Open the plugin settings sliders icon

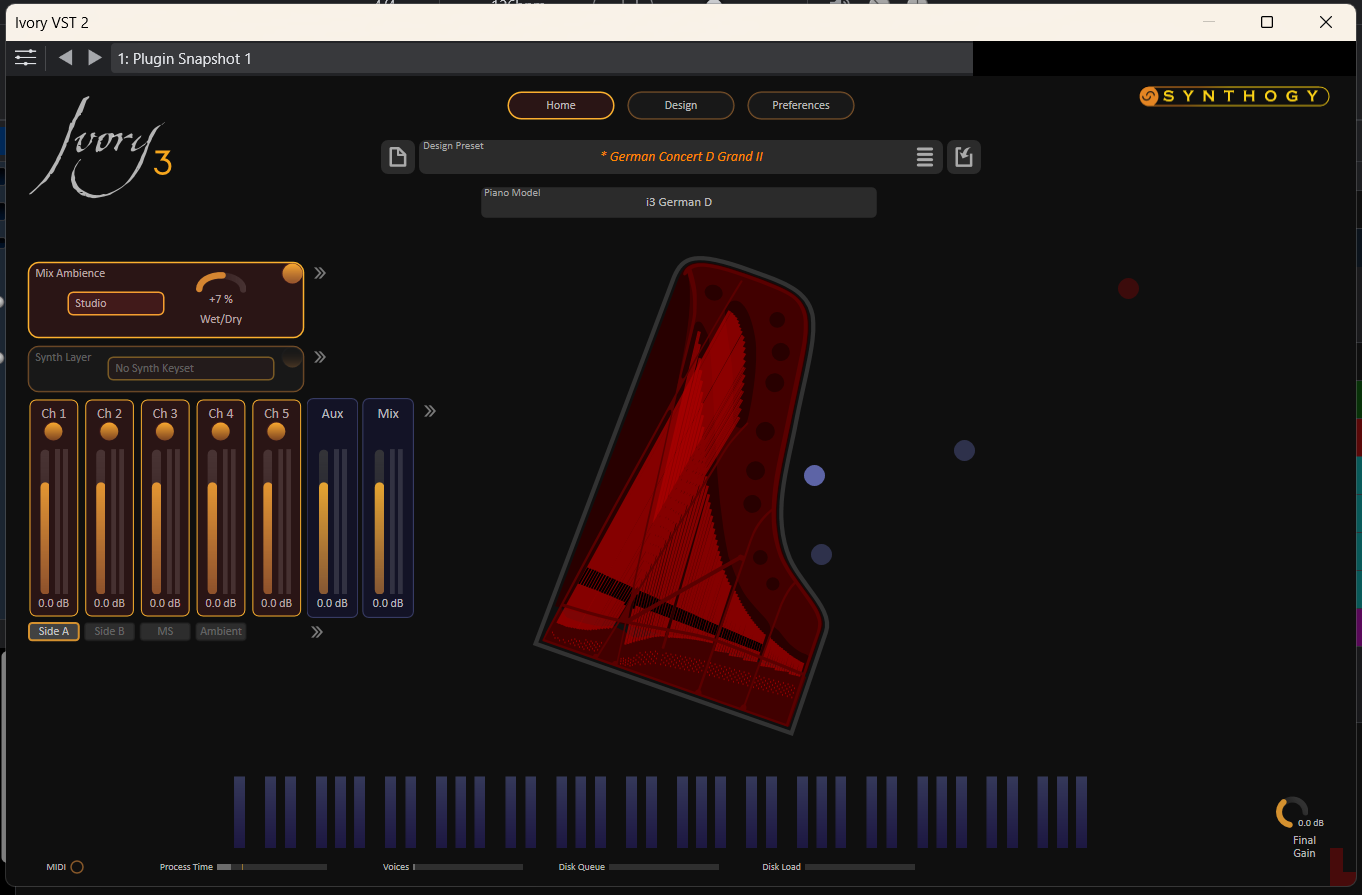tap(26, 58)
